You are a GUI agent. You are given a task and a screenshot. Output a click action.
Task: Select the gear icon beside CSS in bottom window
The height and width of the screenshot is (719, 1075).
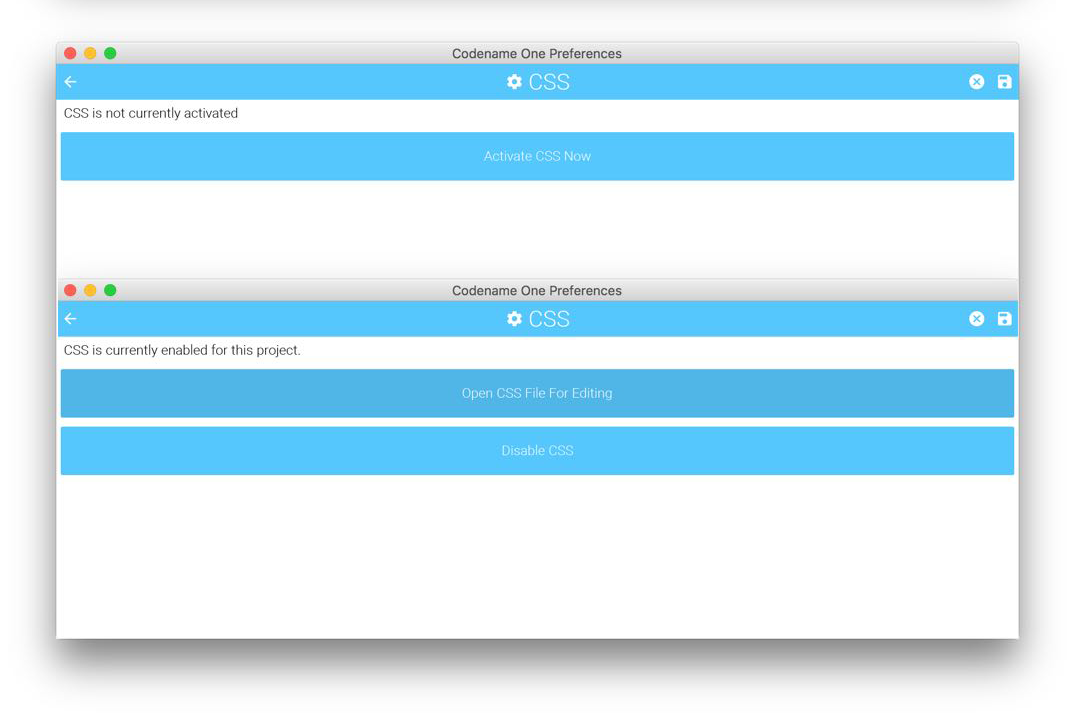[x=514, y=318]
